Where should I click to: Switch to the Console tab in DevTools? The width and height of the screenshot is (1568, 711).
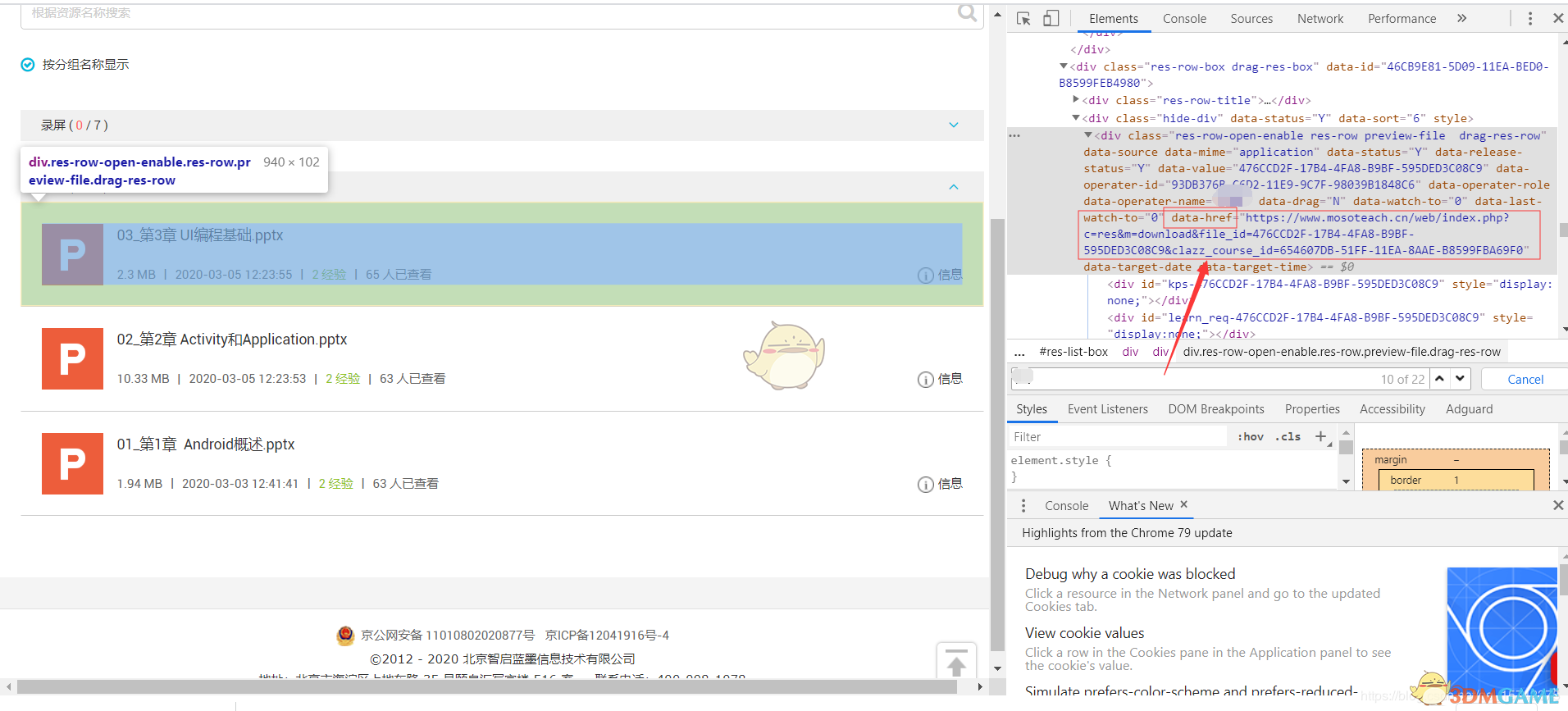pyautogui.click(x=1184, y=19)
